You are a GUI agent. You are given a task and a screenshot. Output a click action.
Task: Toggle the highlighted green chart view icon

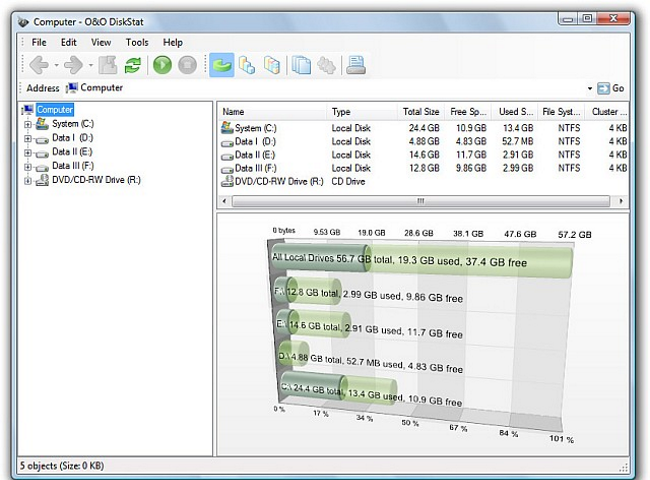click(x=222, y=65)
